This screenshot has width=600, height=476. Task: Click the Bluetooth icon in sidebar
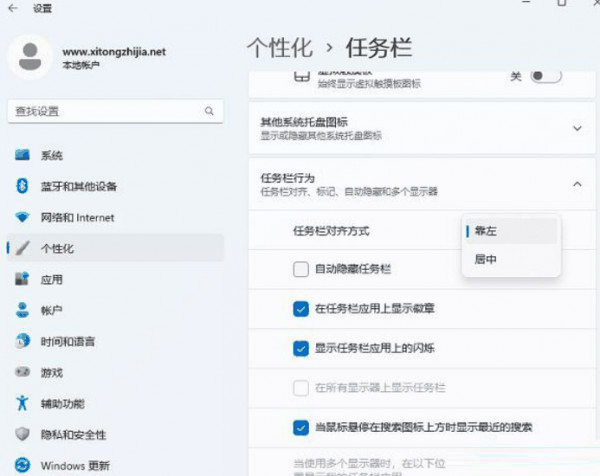(x=22, y=186)
